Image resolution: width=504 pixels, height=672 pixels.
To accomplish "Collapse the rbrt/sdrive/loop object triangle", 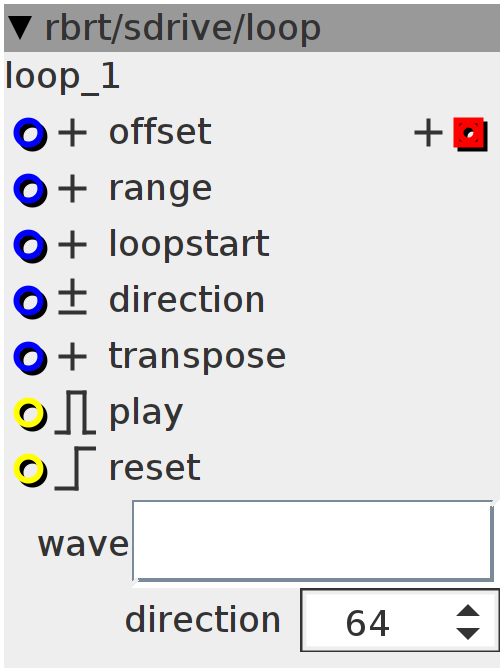I will pyautogui.click(x=20, y=28).
